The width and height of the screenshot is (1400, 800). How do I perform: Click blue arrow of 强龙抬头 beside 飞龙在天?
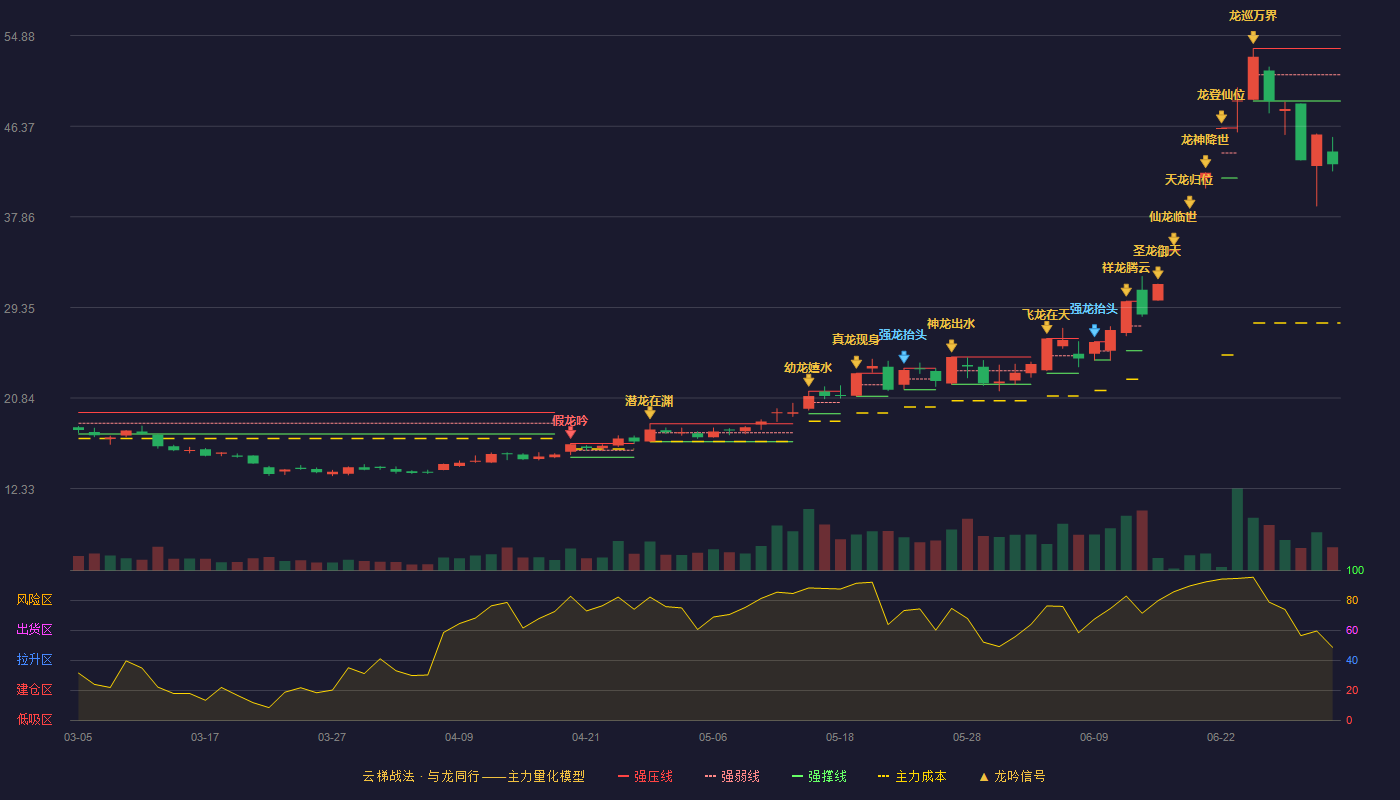(1094, 330)
